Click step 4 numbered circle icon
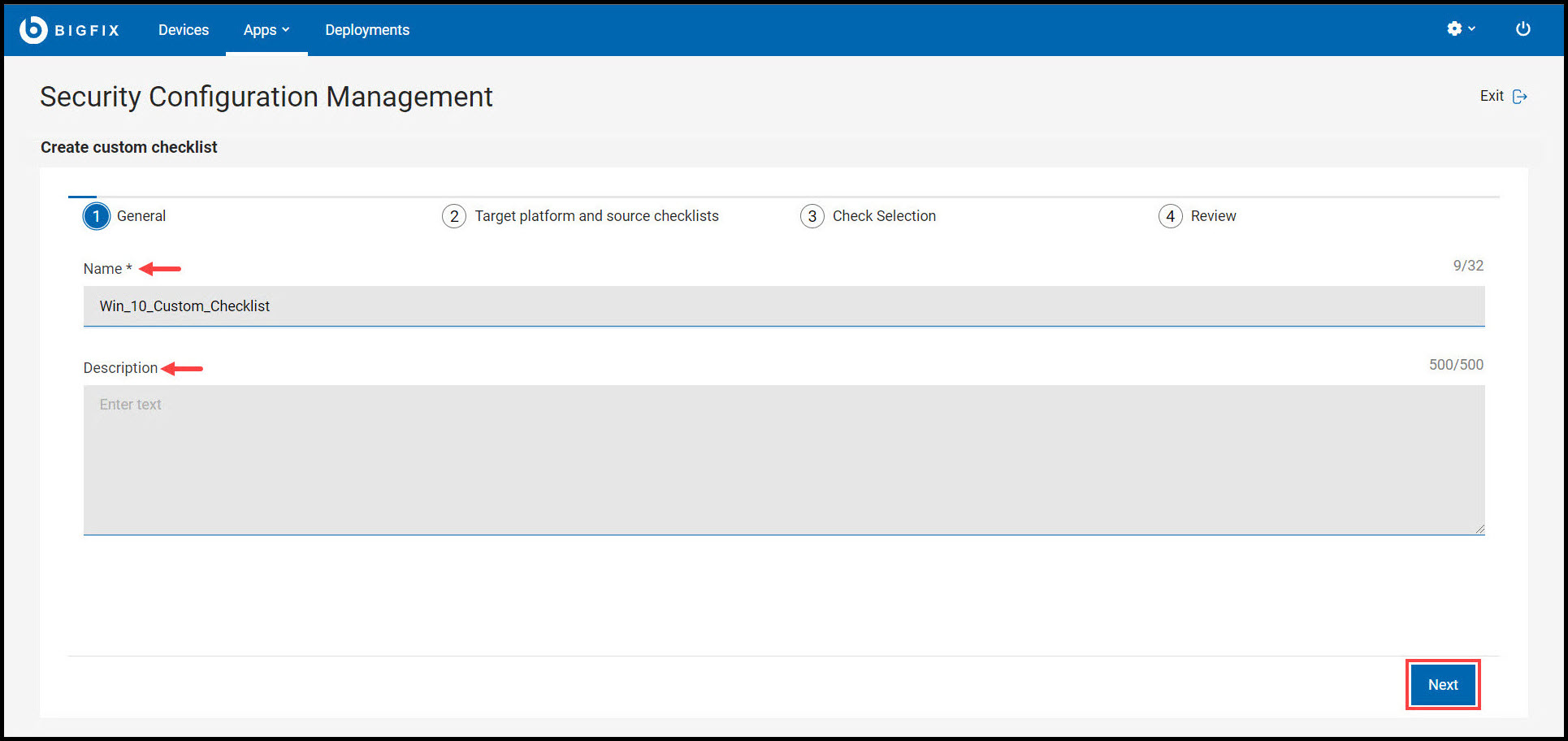Screen dimensions: 1568x741 coord(1170,216)
